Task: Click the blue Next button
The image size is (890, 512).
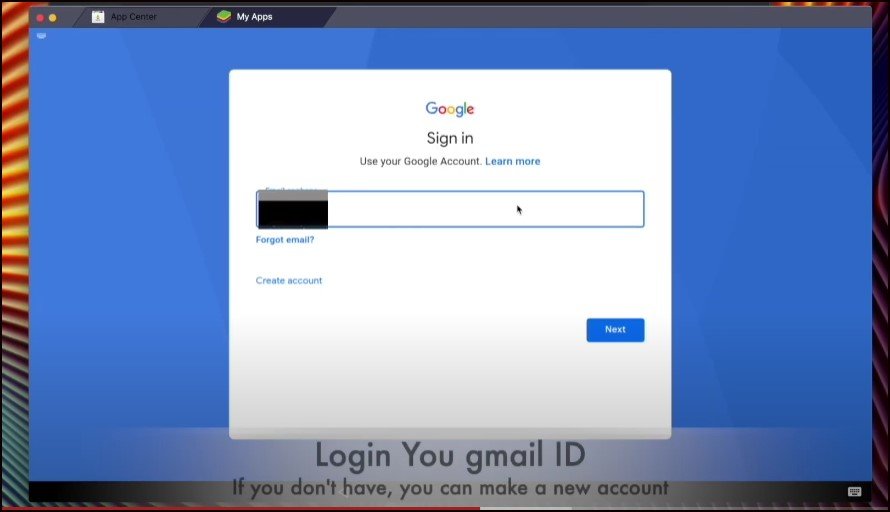Action: point(615,330)
